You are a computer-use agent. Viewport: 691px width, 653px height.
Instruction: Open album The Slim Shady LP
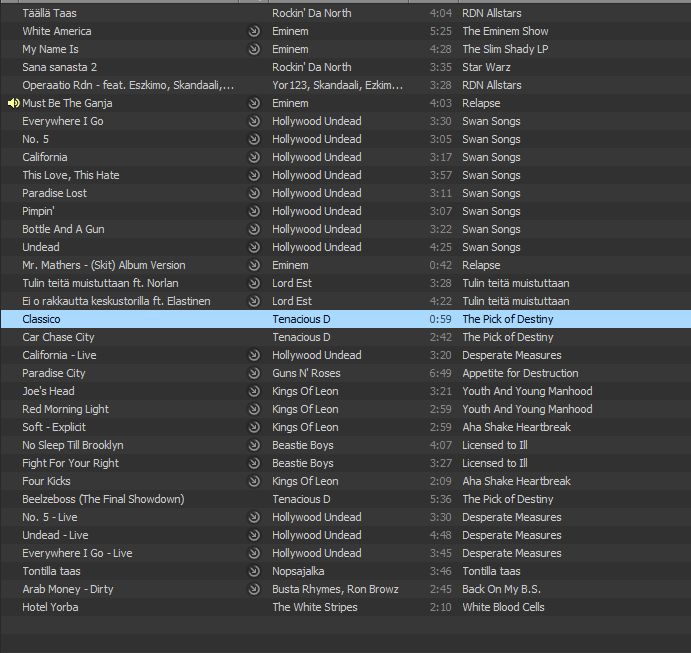click(x=505, y=49)
